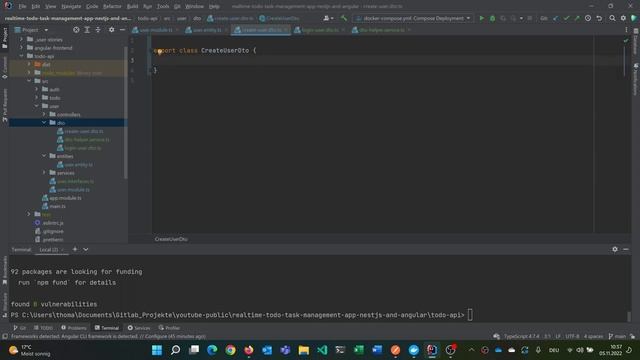
Task: Collapse the src folder
Action: pyautogui.click(x=29, y=81)
